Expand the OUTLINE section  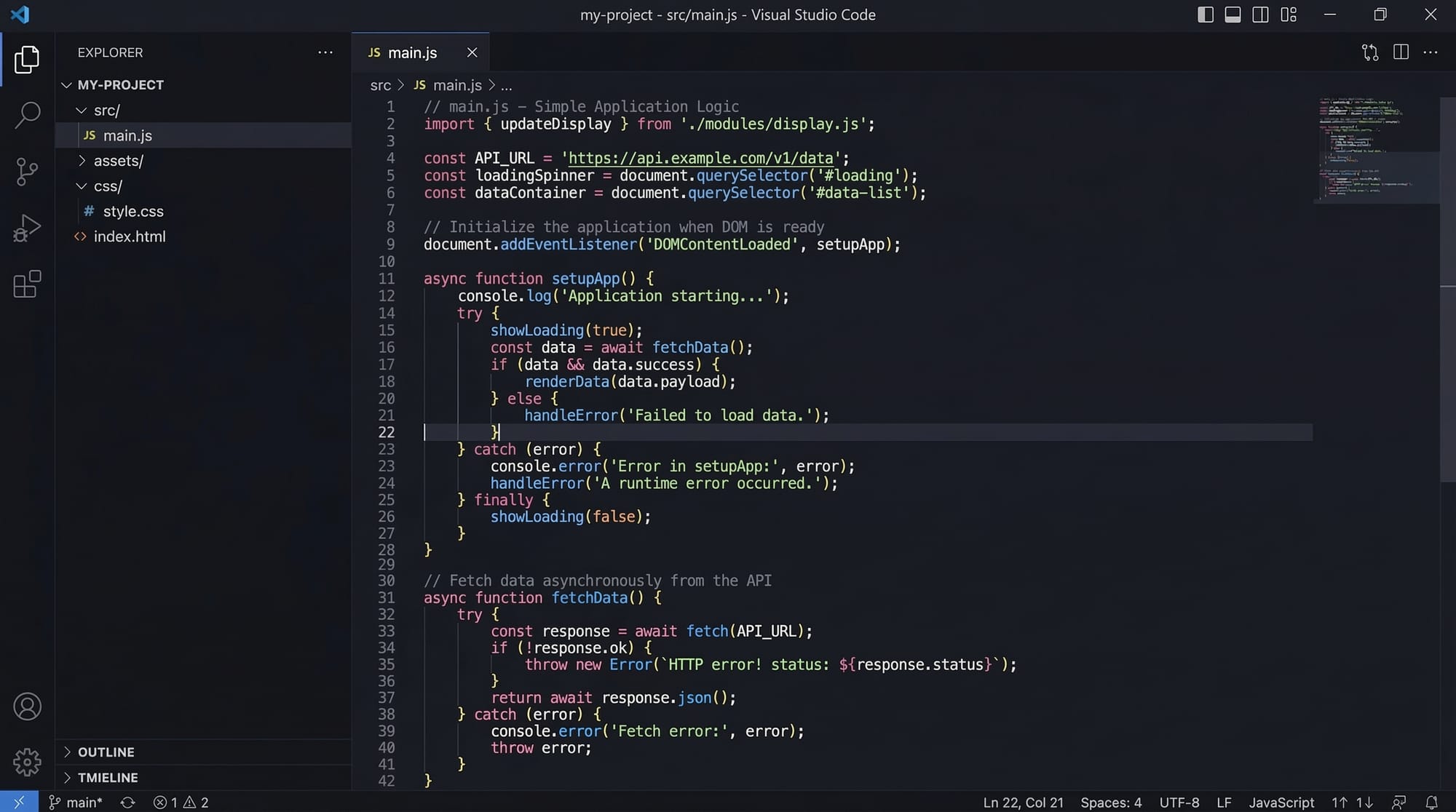click(106, 752)
